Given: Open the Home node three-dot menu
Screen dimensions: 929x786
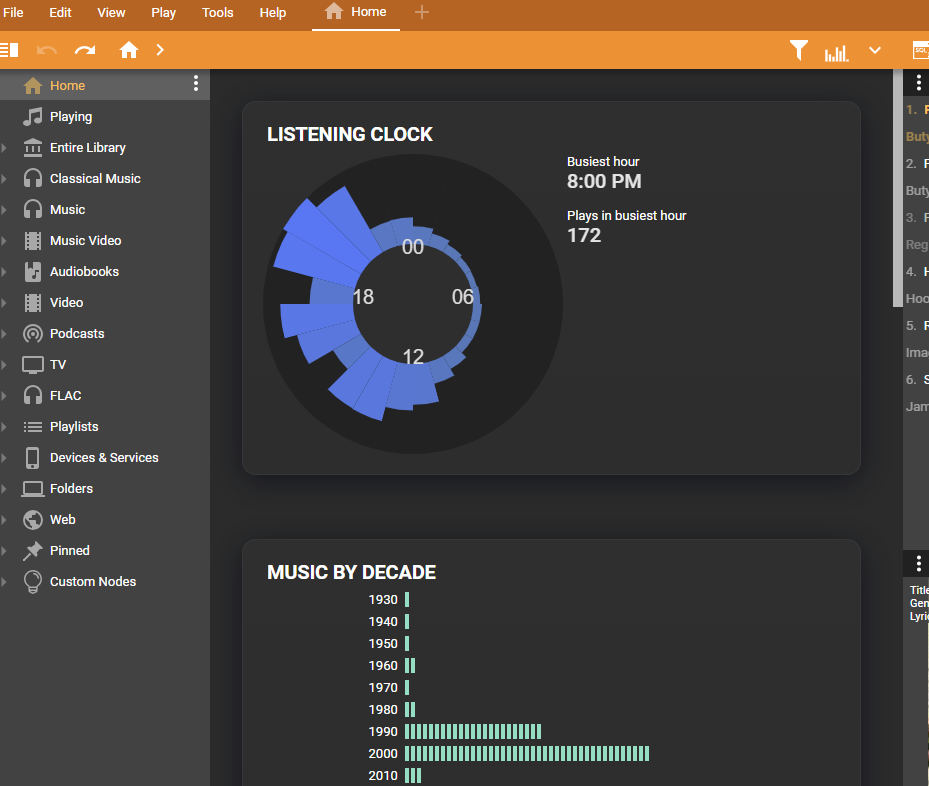Looking at the screenshot, I should [x=196, y=84].
